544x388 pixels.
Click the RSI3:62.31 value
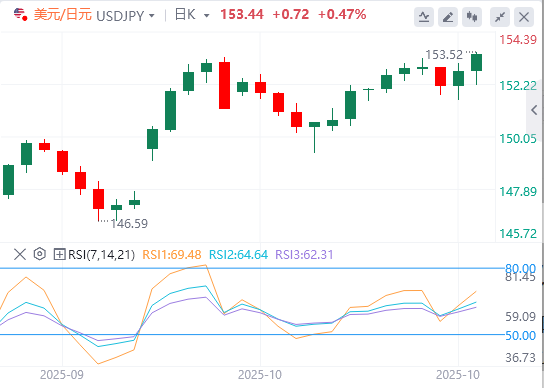[304, 255]
